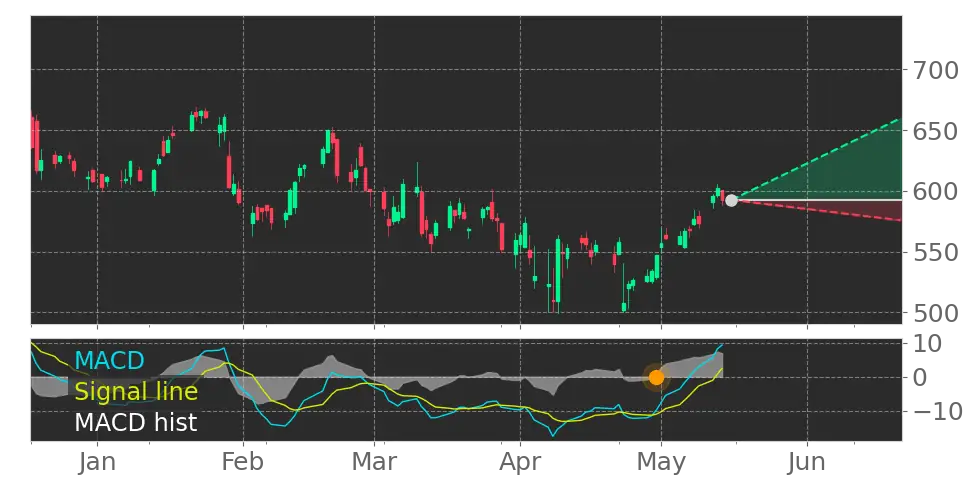Click the MACD axis value 10
Image resolution: width=972 pixels, height=486 pixels.
pyautogui.click(x=928, y=343)
